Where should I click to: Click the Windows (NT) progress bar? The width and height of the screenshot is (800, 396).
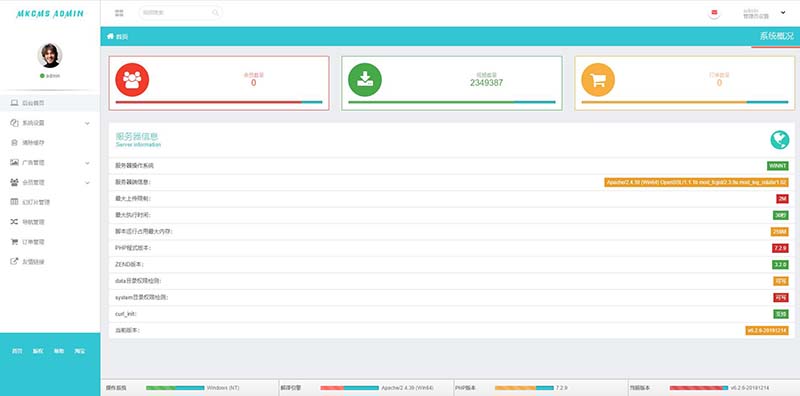click(175, 388)
